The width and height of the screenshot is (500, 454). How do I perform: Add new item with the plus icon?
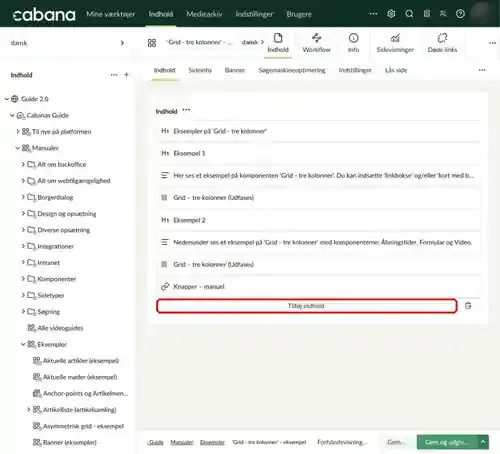coord(126,75)
